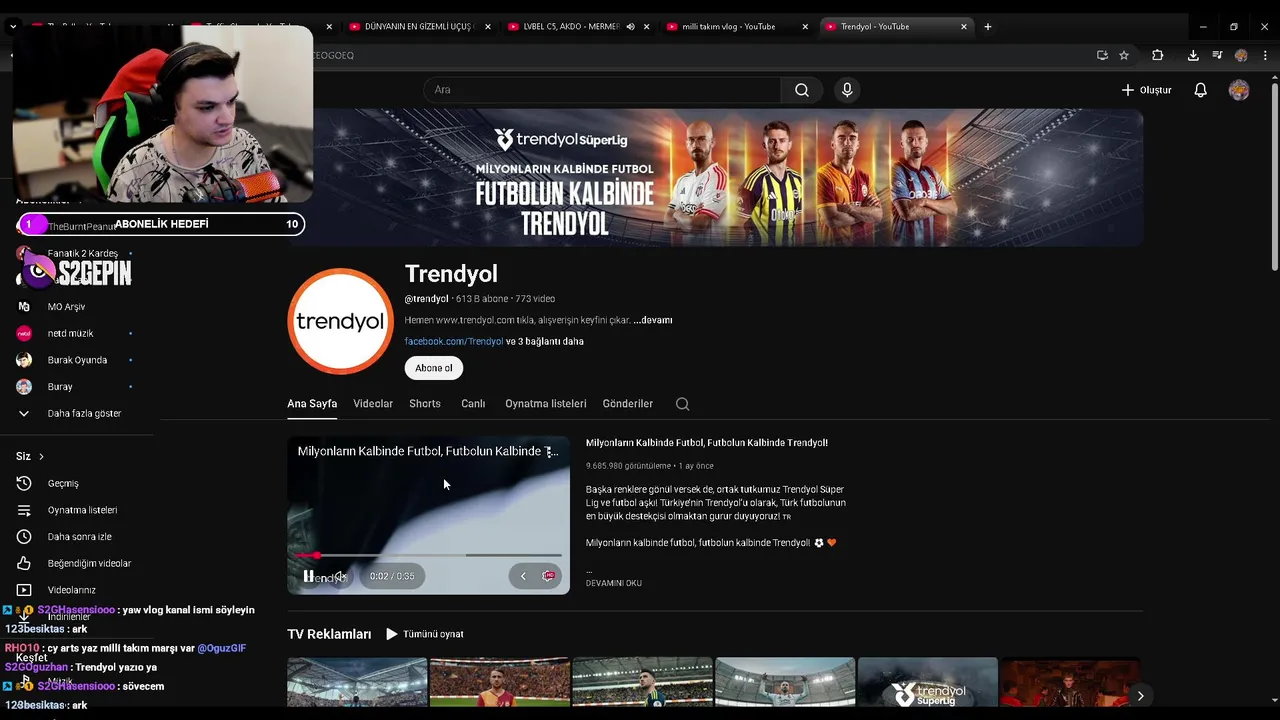Close the Trendyol - YouTube tab
1280x720 pixels.
(964, 27)
